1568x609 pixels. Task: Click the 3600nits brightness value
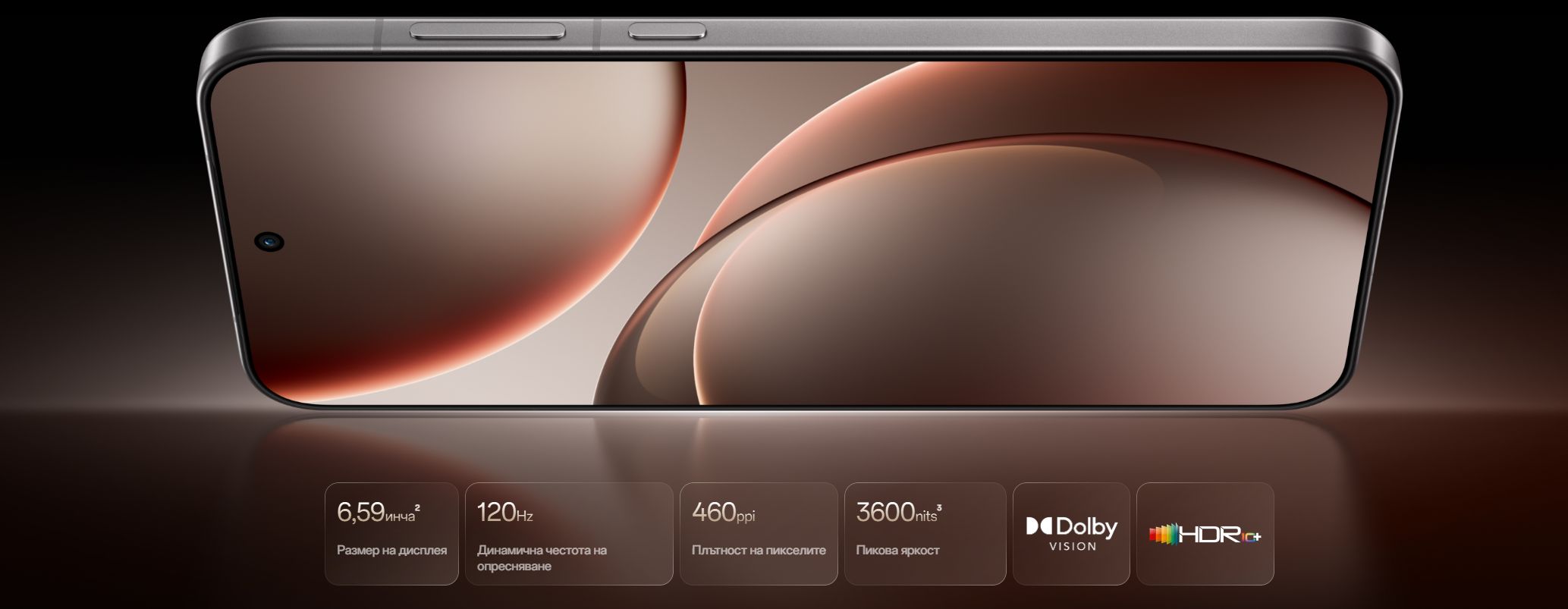coord(896,513)
